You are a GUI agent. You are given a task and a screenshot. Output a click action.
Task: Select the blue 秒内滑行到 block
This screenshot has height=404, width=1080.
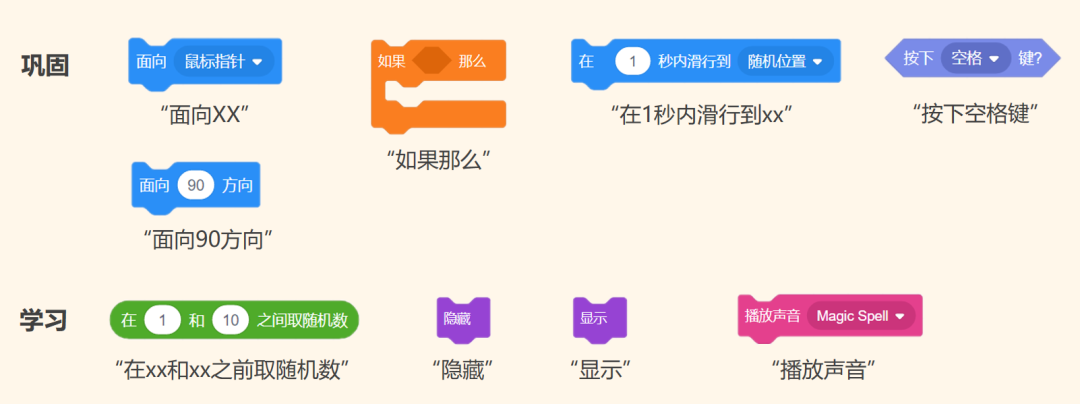tap(706, 63)
